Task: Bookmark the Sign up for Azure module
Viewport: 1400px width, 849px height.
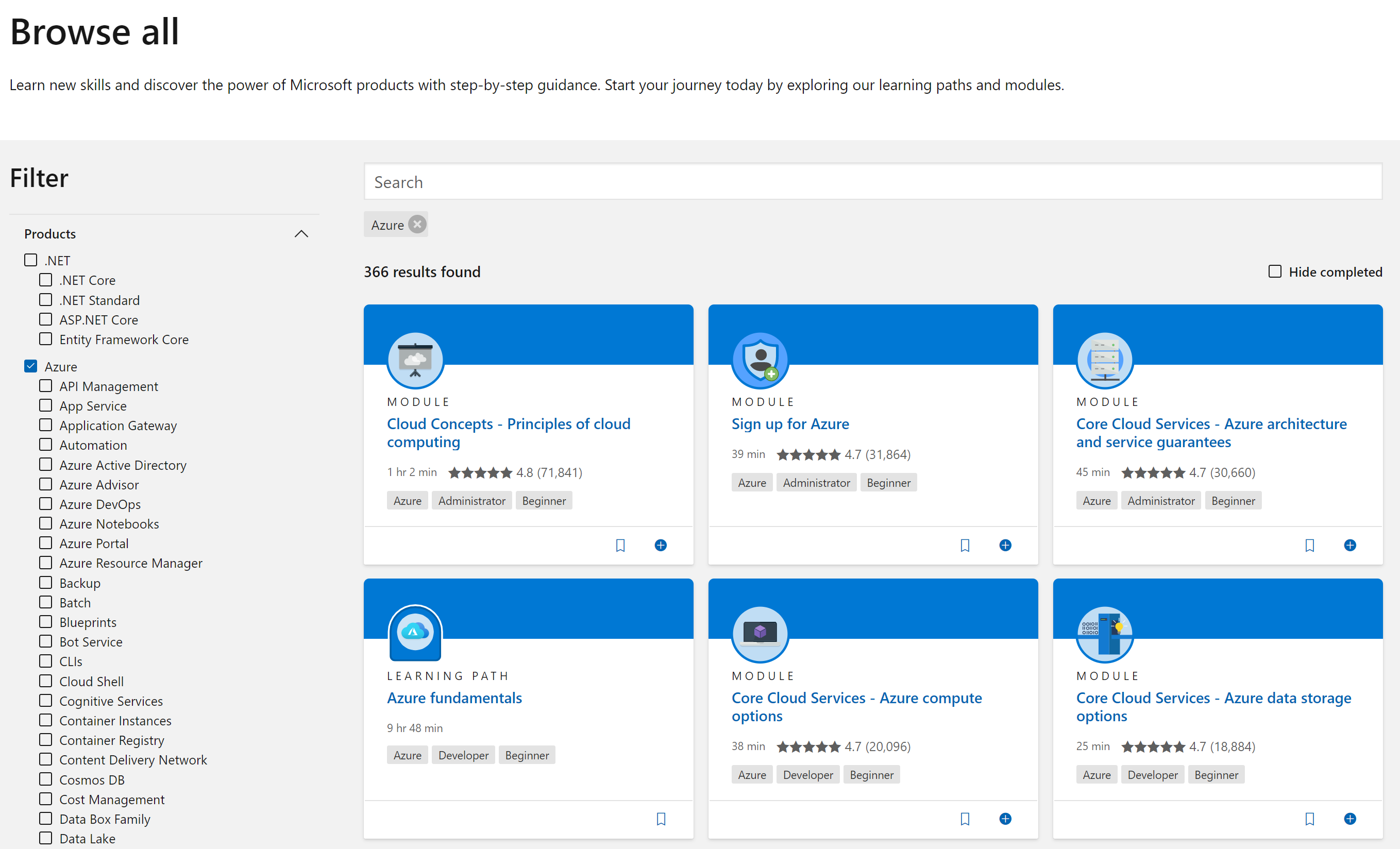Action: [x=965, y=545]
